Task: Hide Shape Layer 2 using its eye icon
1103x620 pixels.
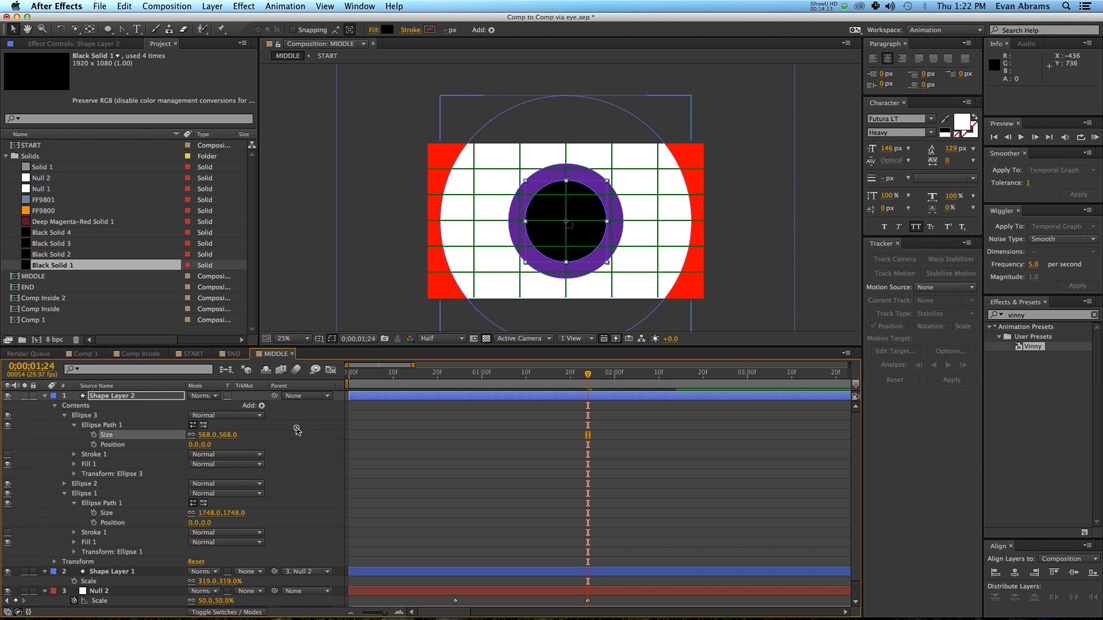Action: [7, 396]
